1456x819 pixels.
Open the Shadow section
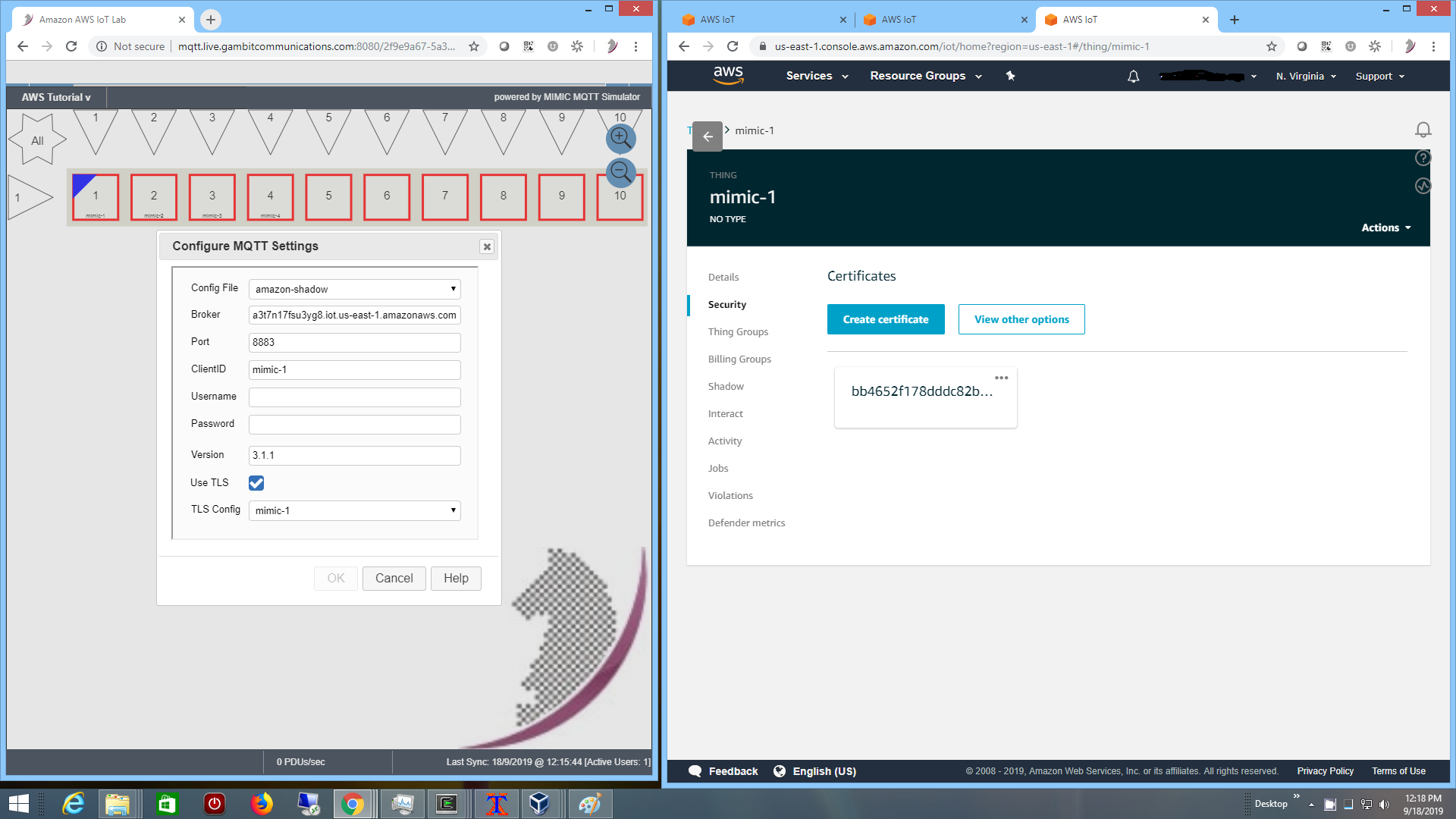tap(726, 386)
